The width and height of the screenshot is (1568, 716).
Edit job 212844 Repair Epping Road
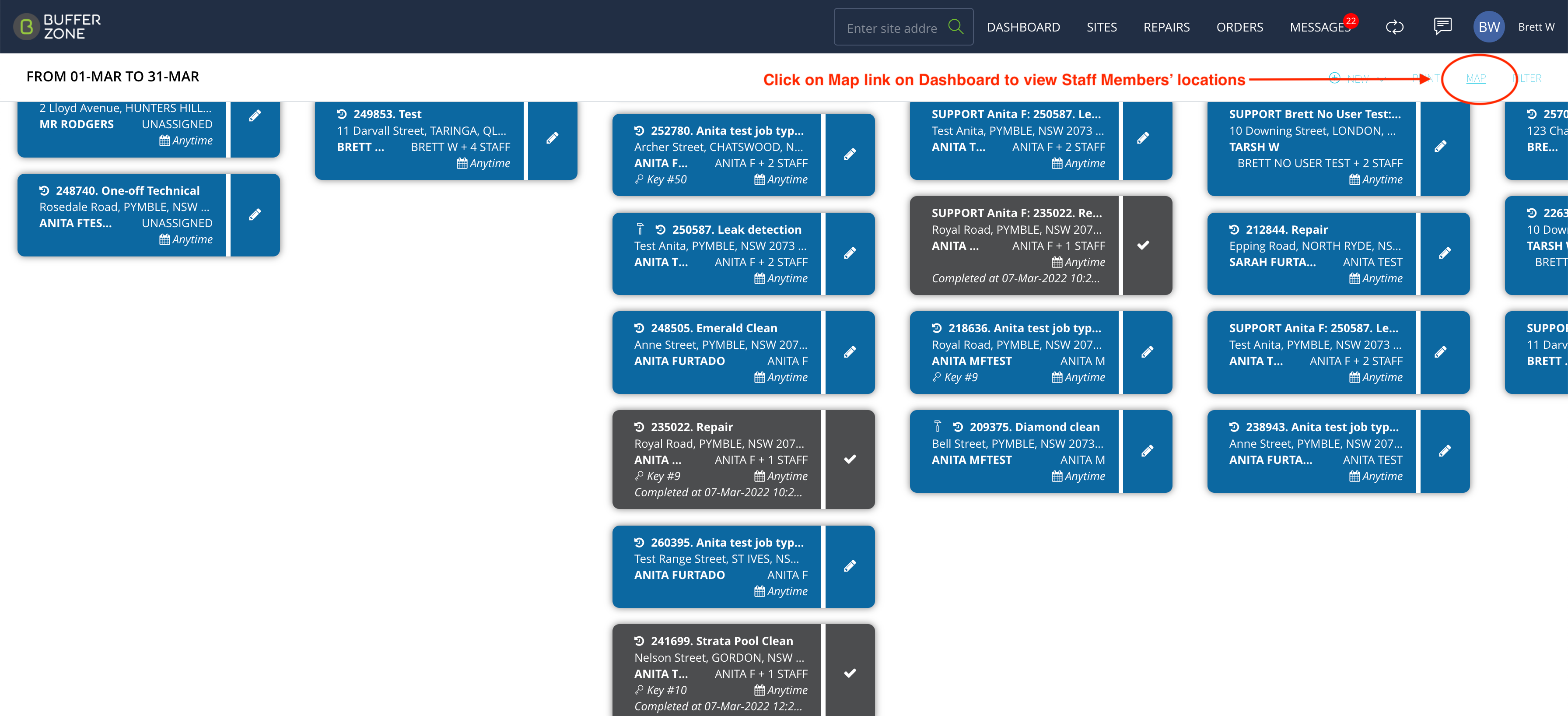[x=1445, y=253]
